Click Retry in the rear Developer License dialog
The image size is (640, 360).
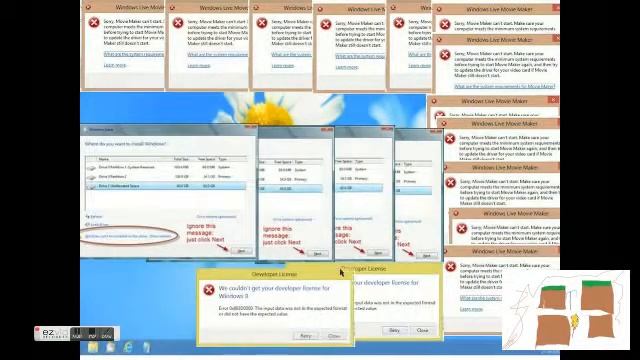click(394, 330)
